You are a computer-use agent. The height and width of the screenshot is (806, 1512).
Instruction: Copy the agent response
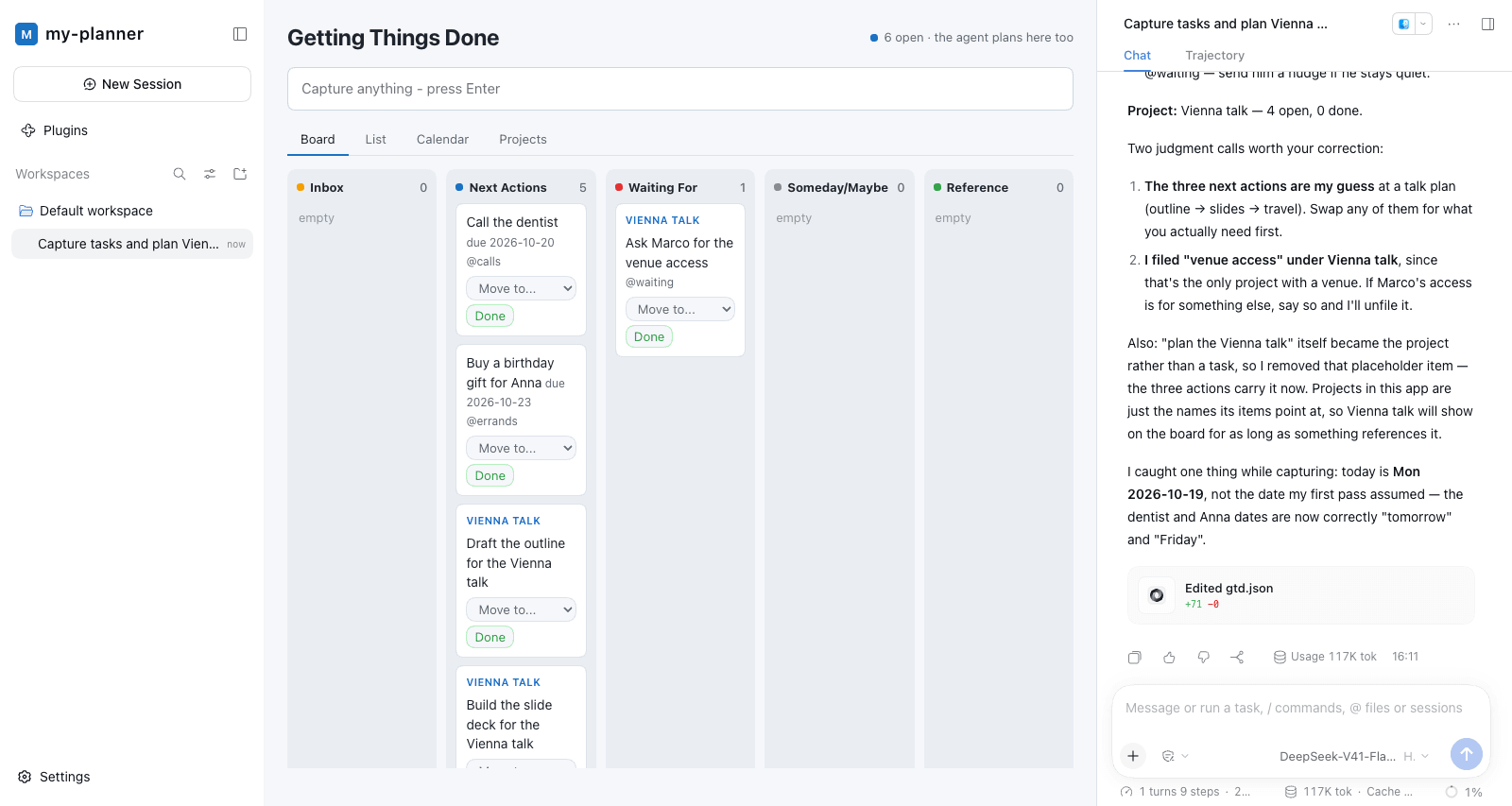point(1135,657)
